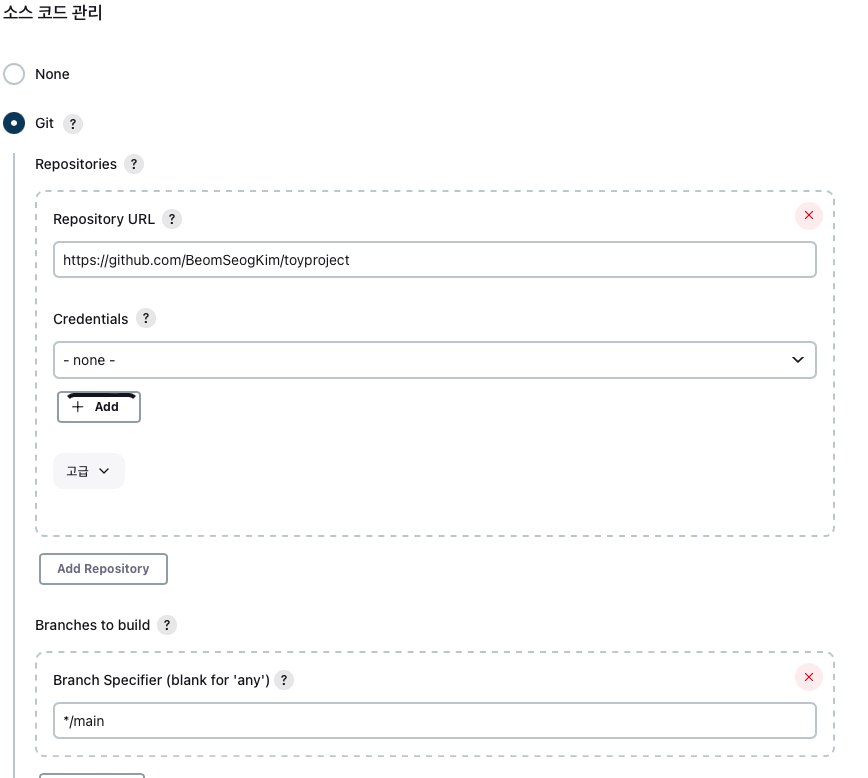Viewport: 868px width, 778px height.
Task: Select the Git radio button
Action: (14, 123)
